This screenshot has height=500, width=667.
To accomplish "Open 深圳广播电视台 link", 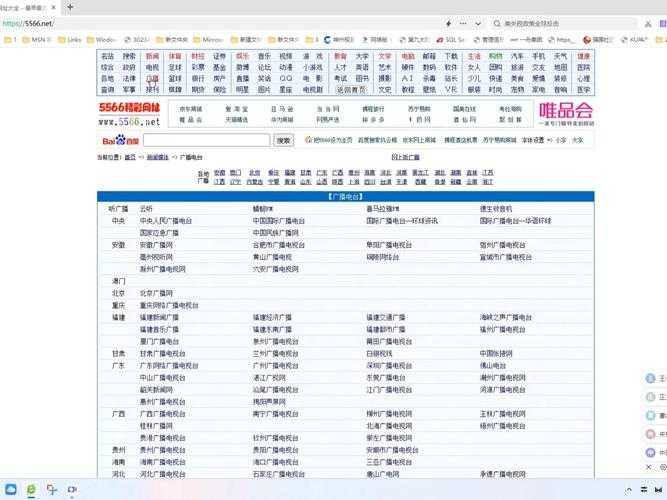I will 389,366.
